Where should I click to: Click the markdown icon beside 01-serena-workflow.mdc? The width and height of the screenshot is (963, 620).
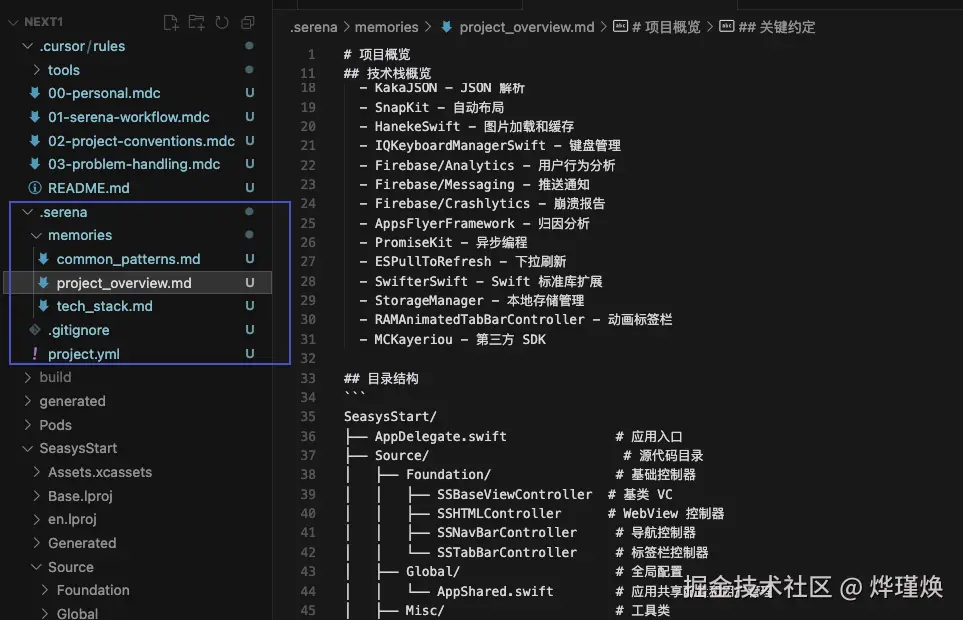pos(35,117)
